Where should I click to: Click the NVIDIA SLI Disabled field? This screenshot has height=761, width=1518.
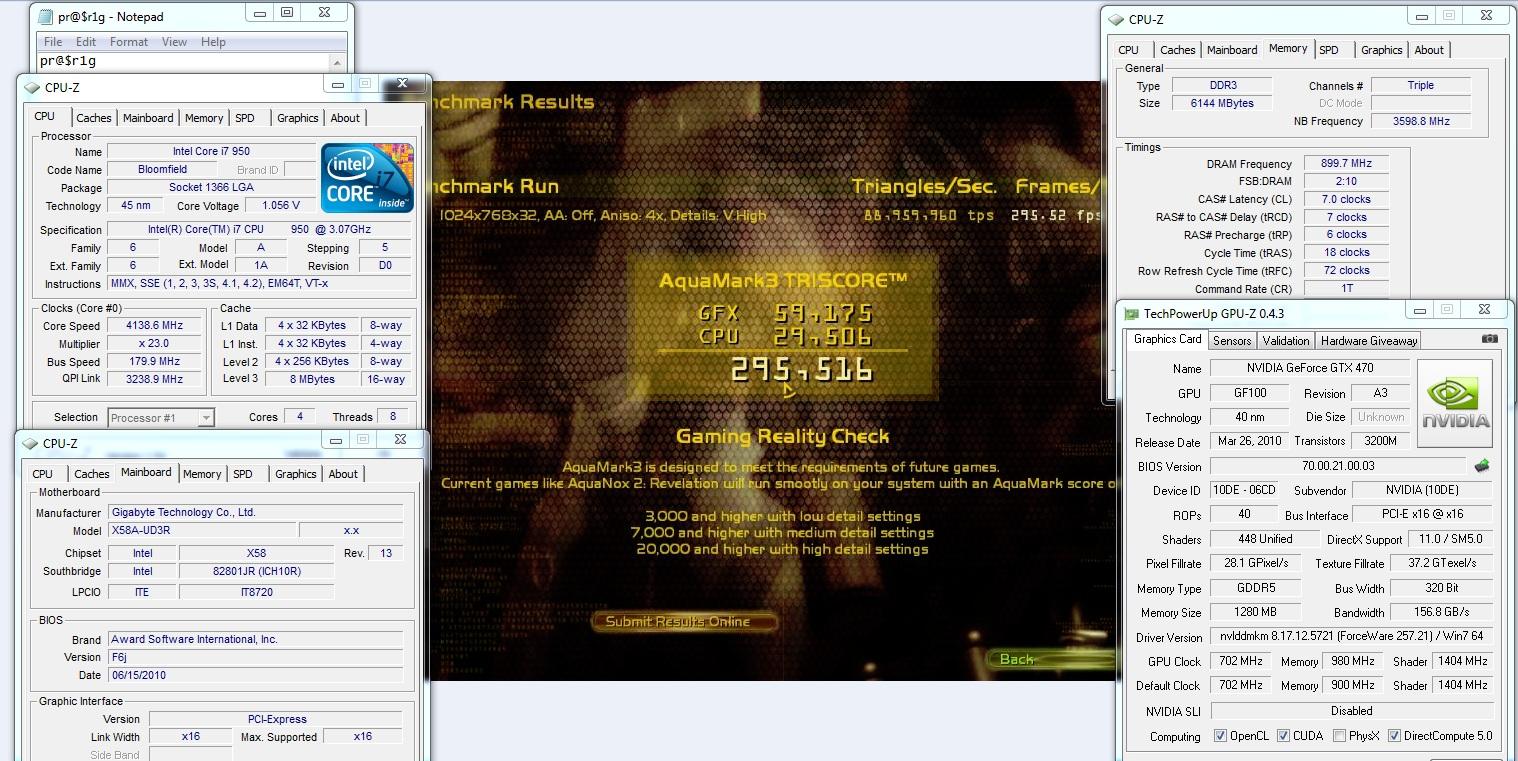[1351, 711]
